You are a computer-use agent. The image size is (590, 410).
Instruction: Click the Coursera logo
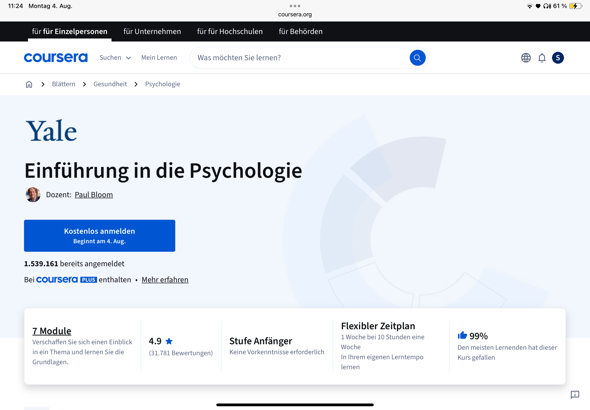tap(56, 58)
